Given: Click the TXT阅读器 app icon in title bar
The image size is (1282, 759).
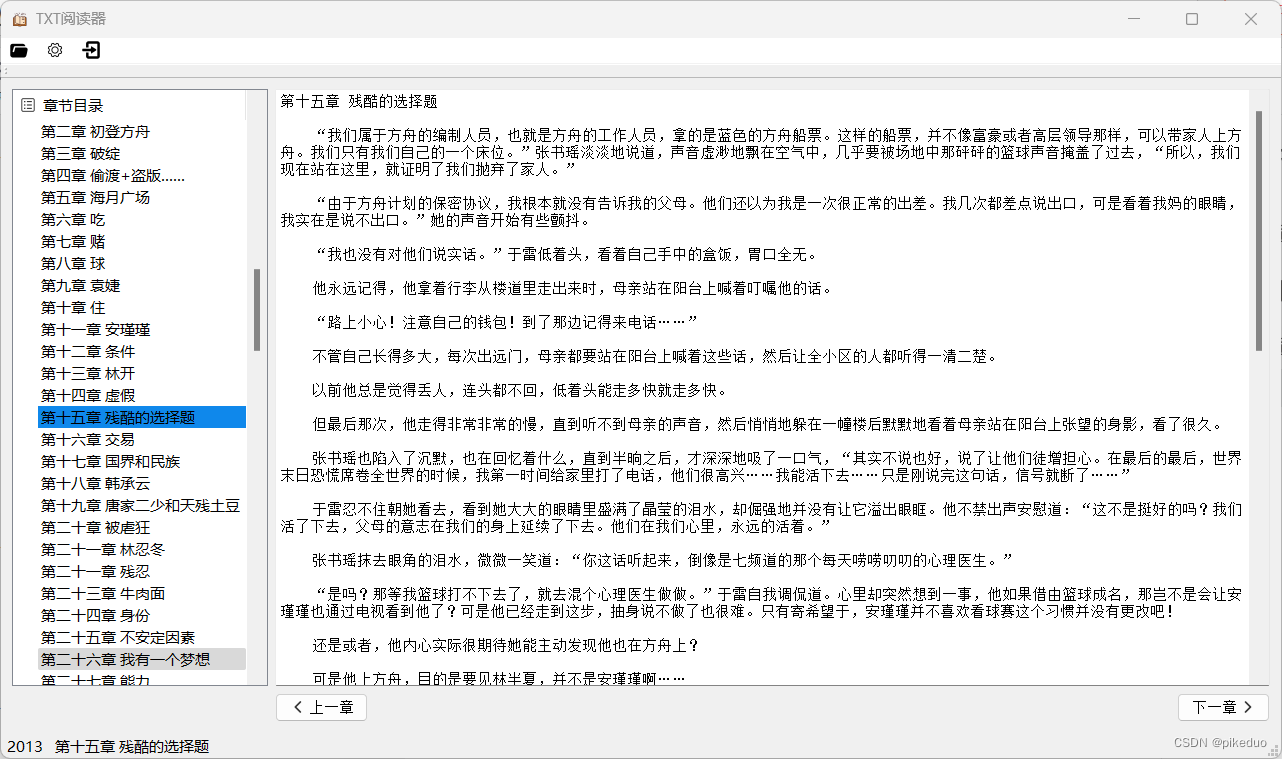Looking at the screenshot, I should 20,19.
